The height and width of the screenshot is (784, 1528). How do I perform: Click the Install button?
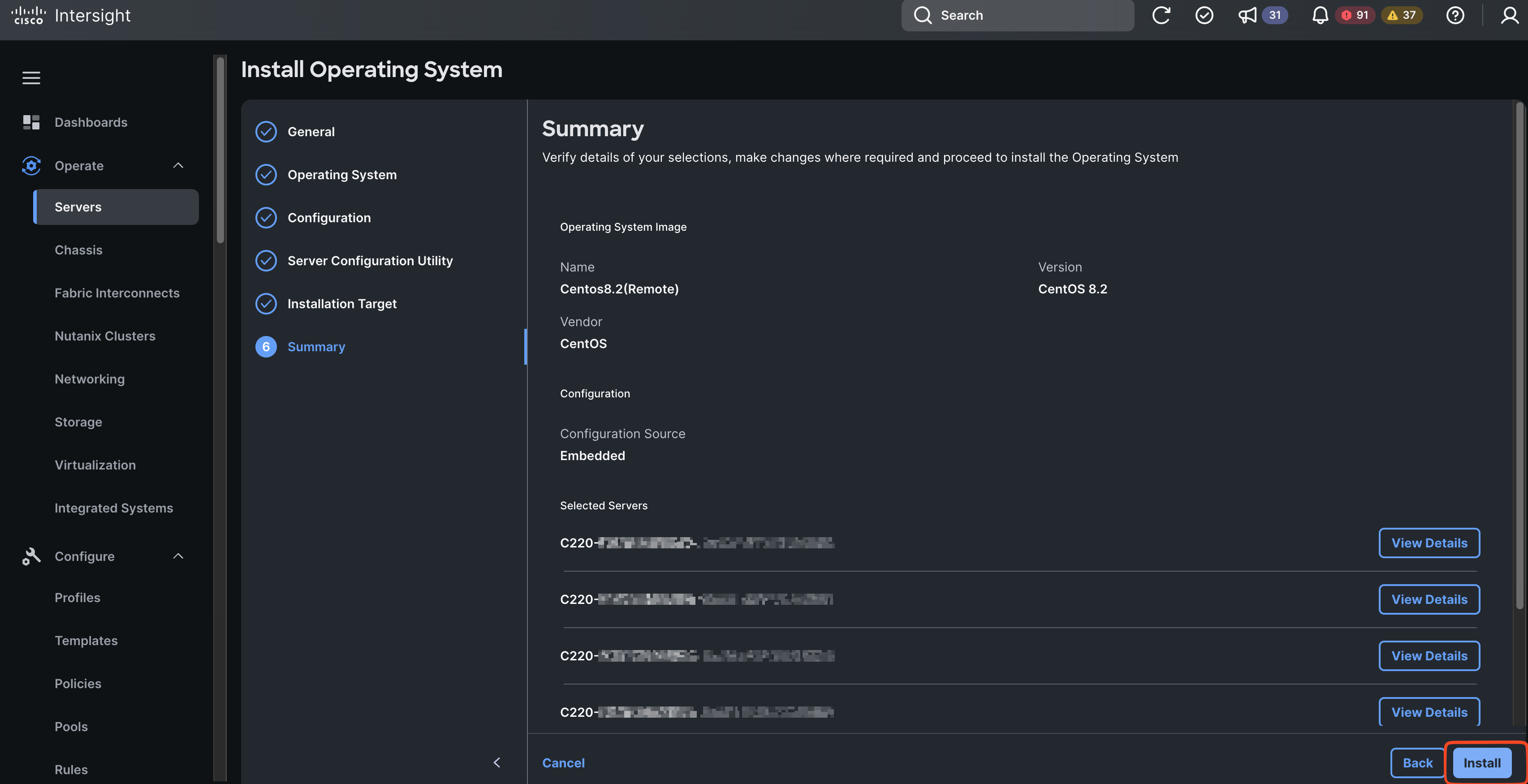1482,762
